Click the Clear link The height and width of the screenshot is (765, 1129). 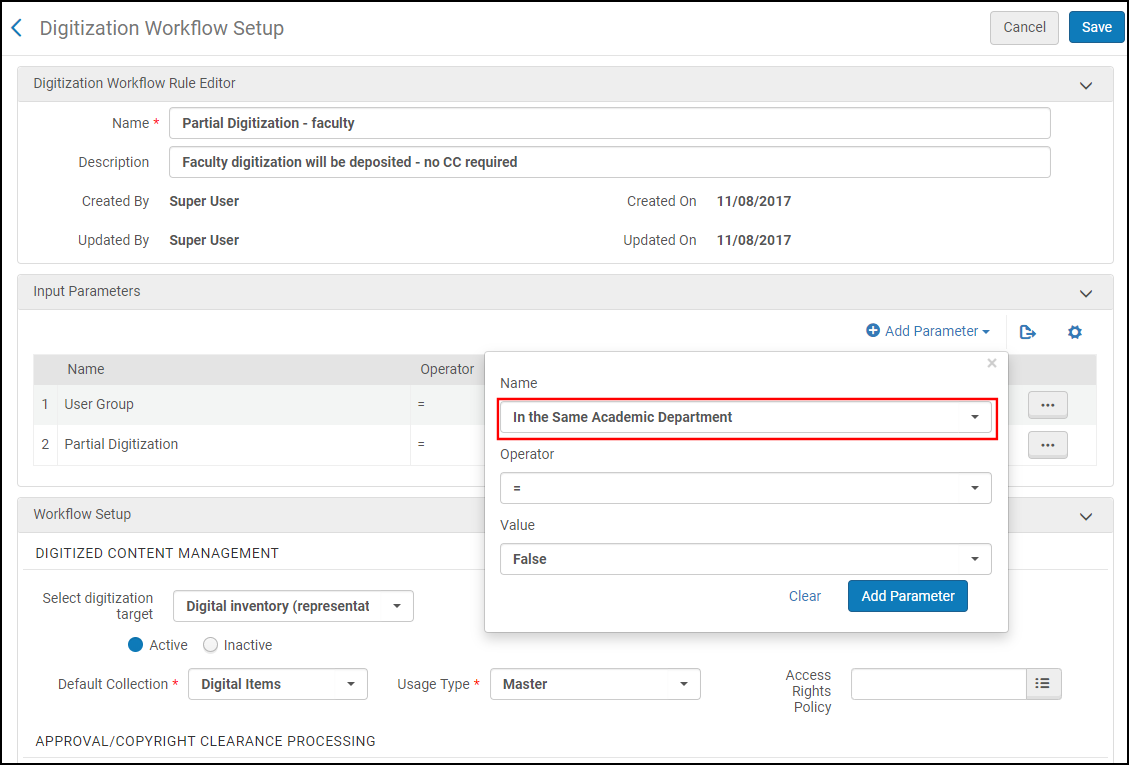tap(804, 596)
